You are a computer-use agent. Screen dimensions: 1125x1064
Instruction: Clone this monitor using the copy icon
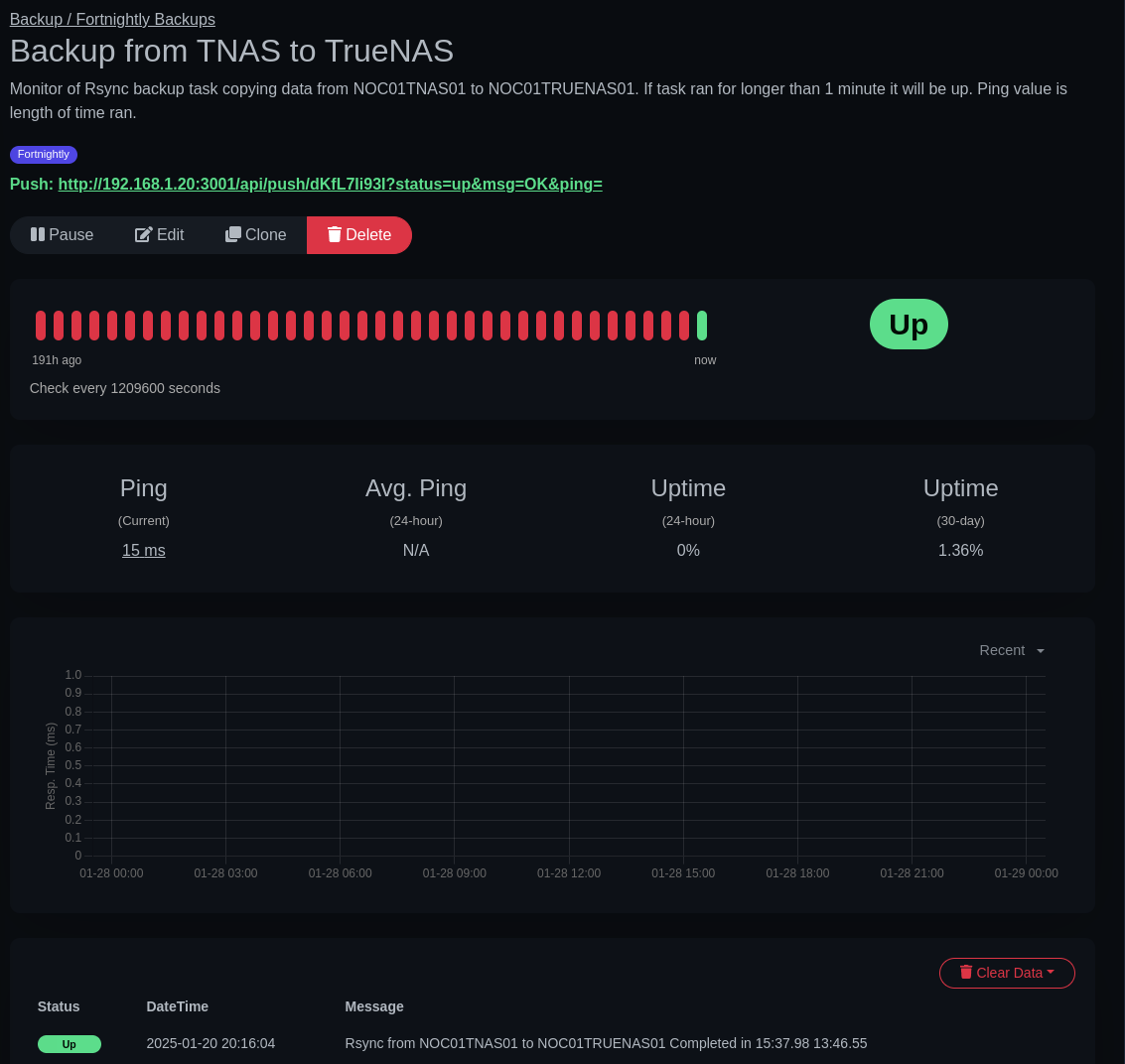coord(233,234)
